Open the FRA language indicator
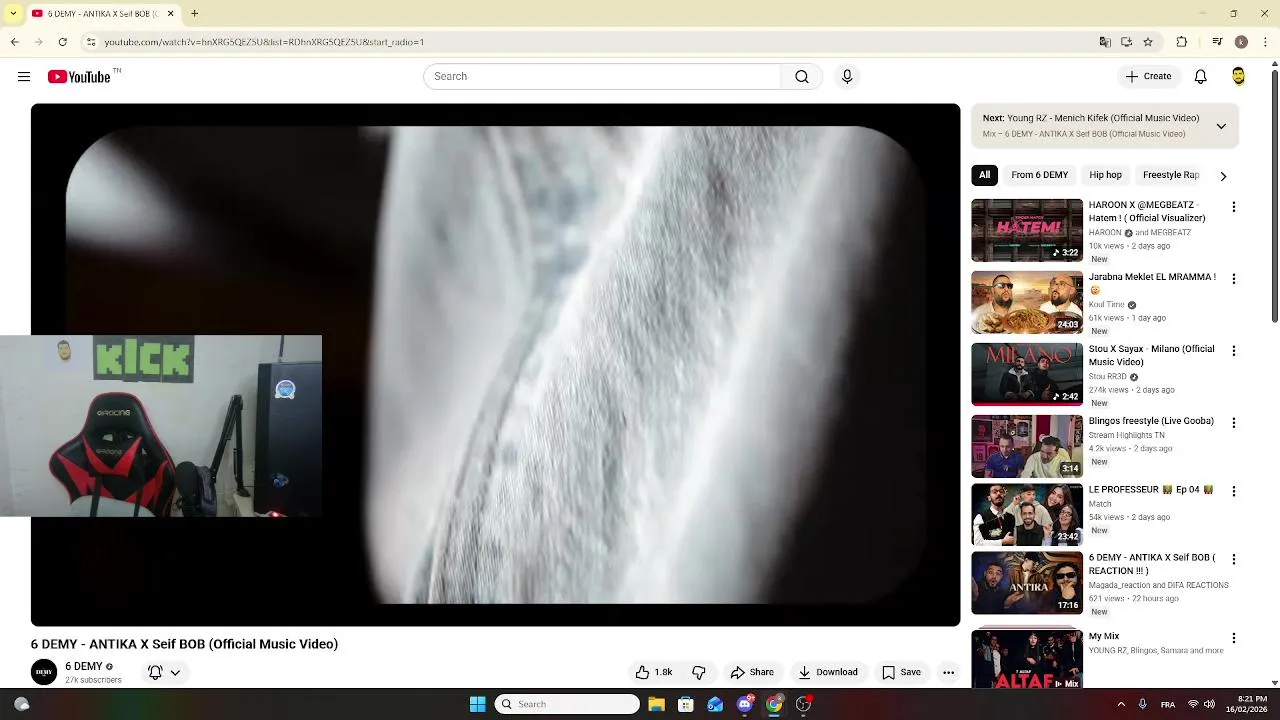The width and height of the screenshot is (1280, 720). [x=1168, y=704]
